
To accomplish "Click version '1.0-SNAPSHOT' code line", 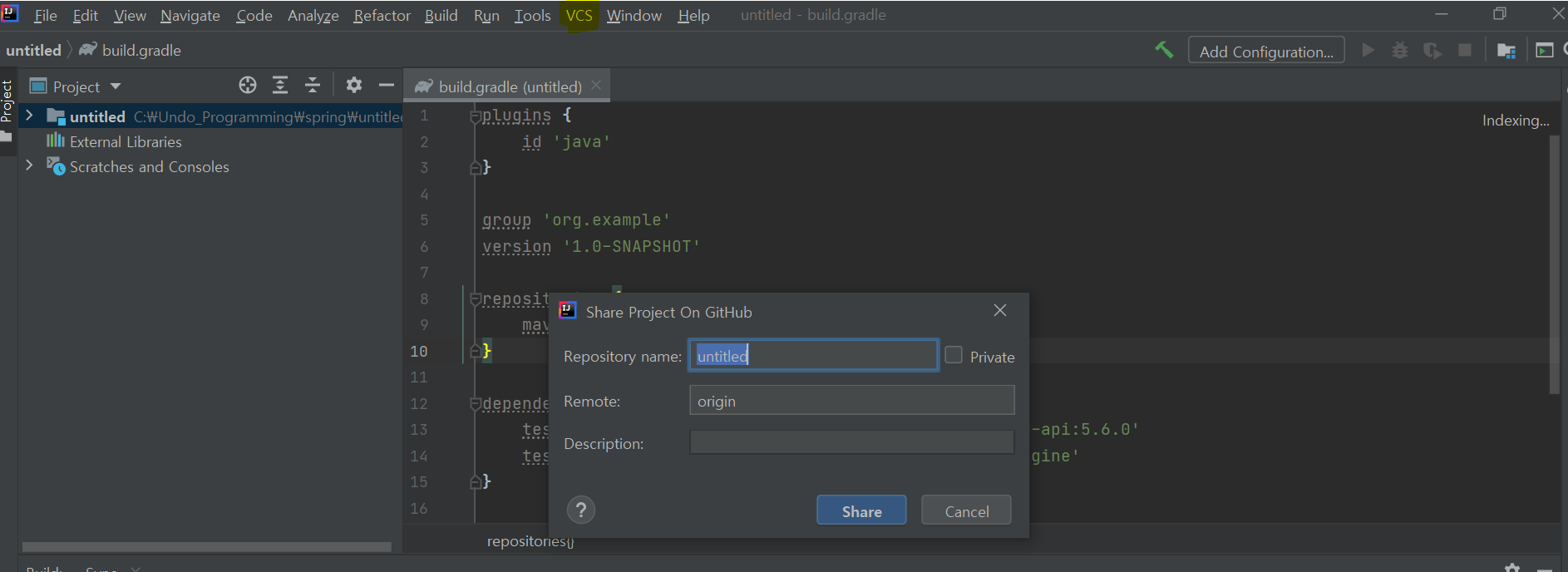I will coord(591,247).
